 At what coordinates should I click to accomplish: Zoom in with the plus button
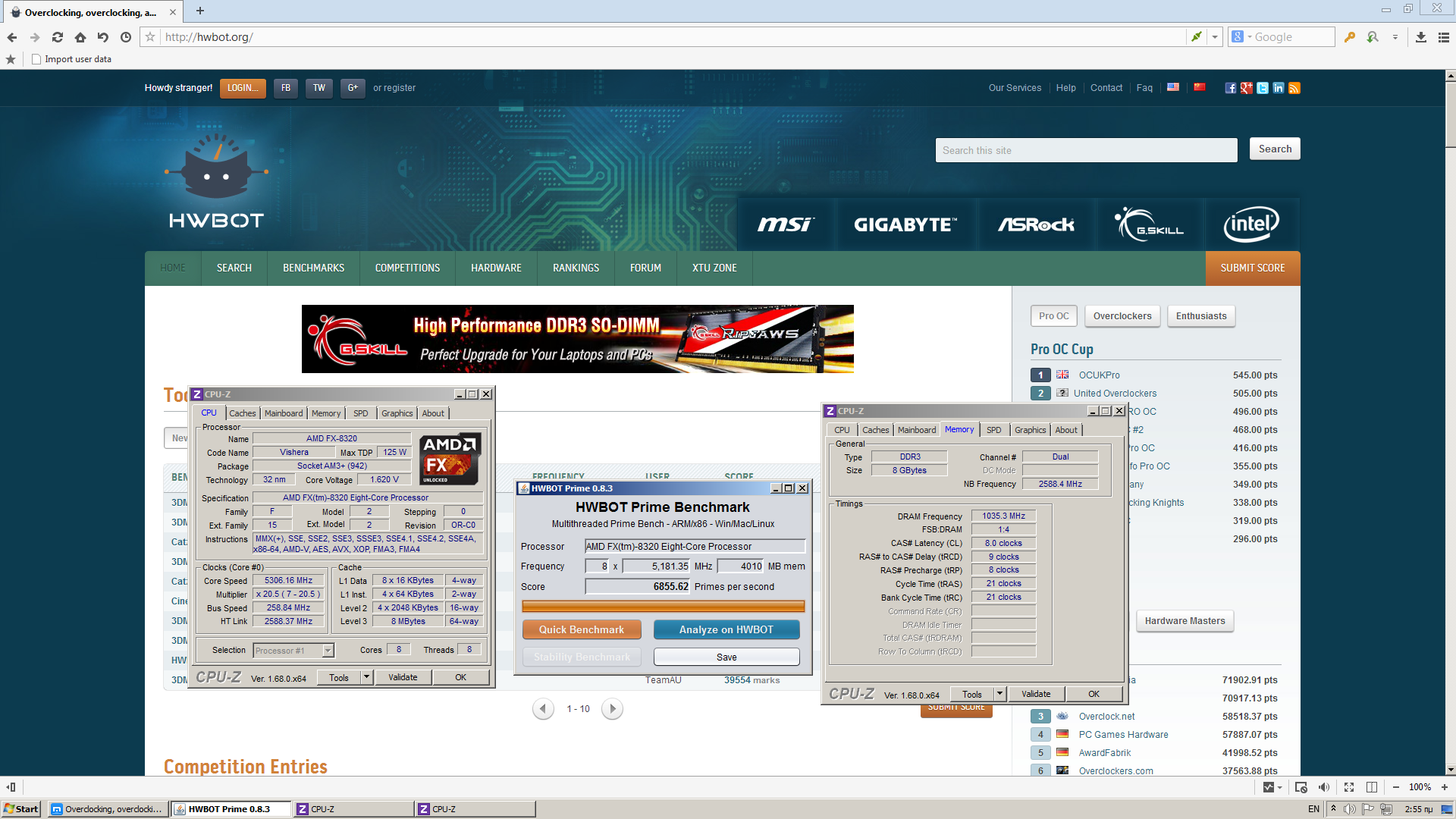[1445, 787]
